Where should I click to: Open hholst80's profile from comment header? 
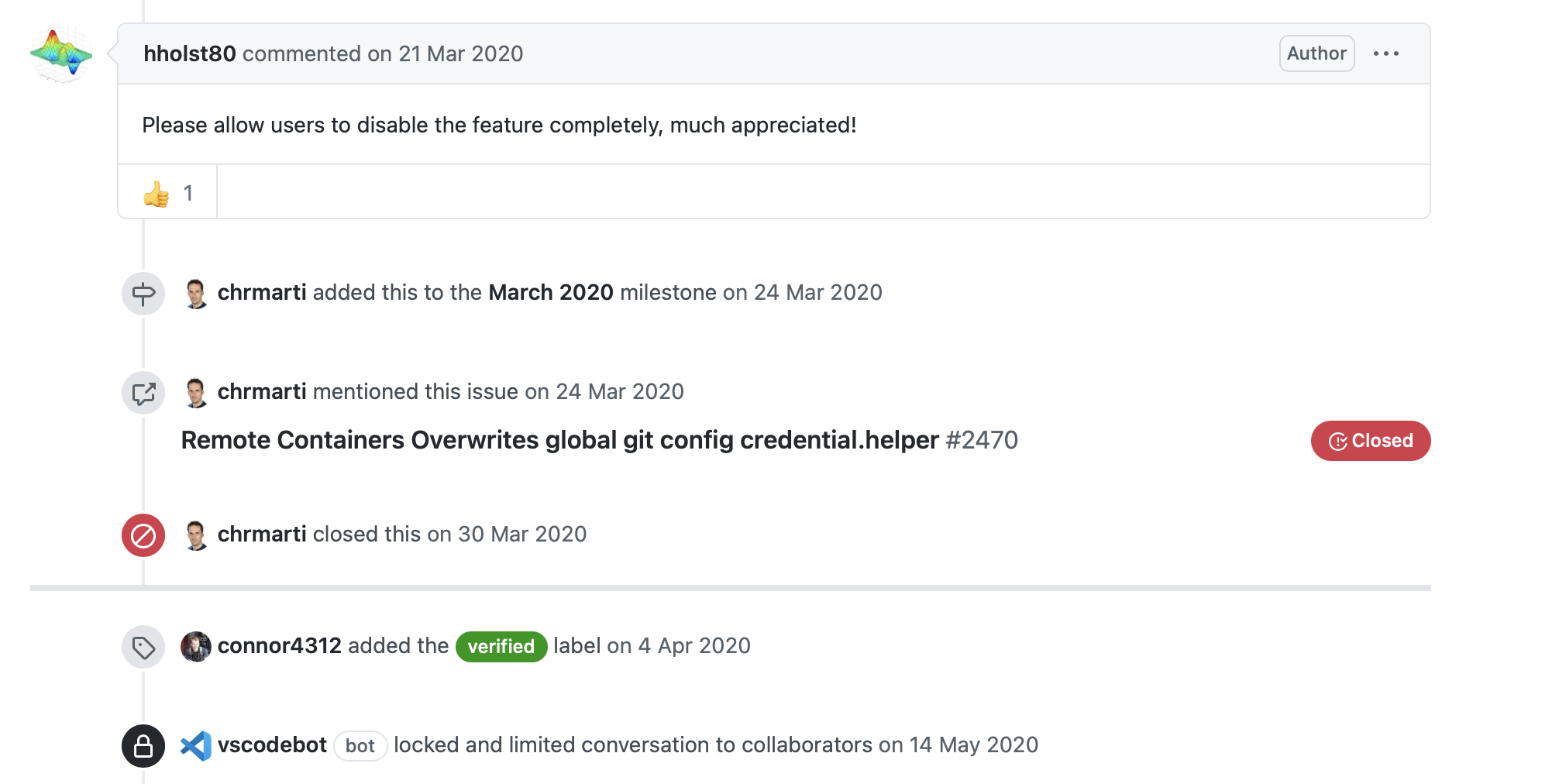190,53
